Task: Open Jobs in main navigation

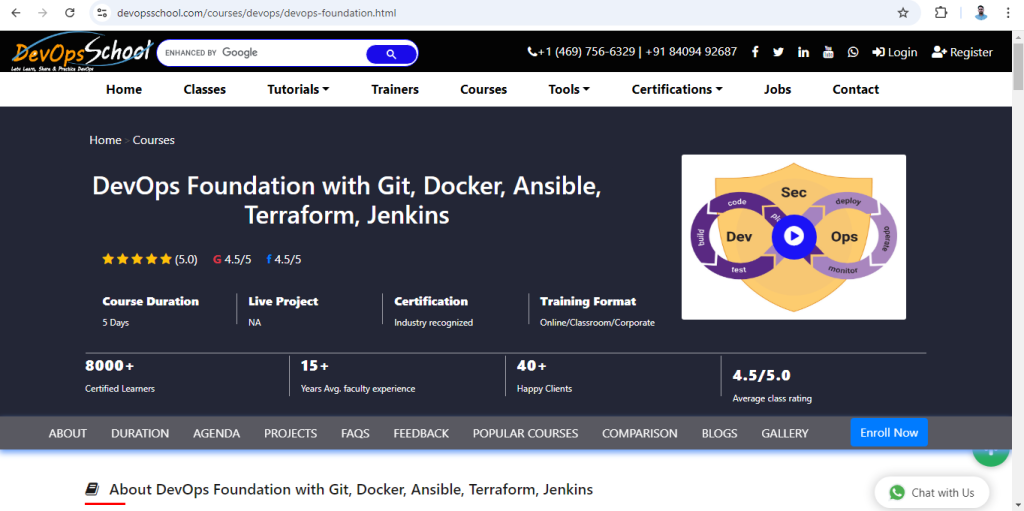Action: point(777,90)
